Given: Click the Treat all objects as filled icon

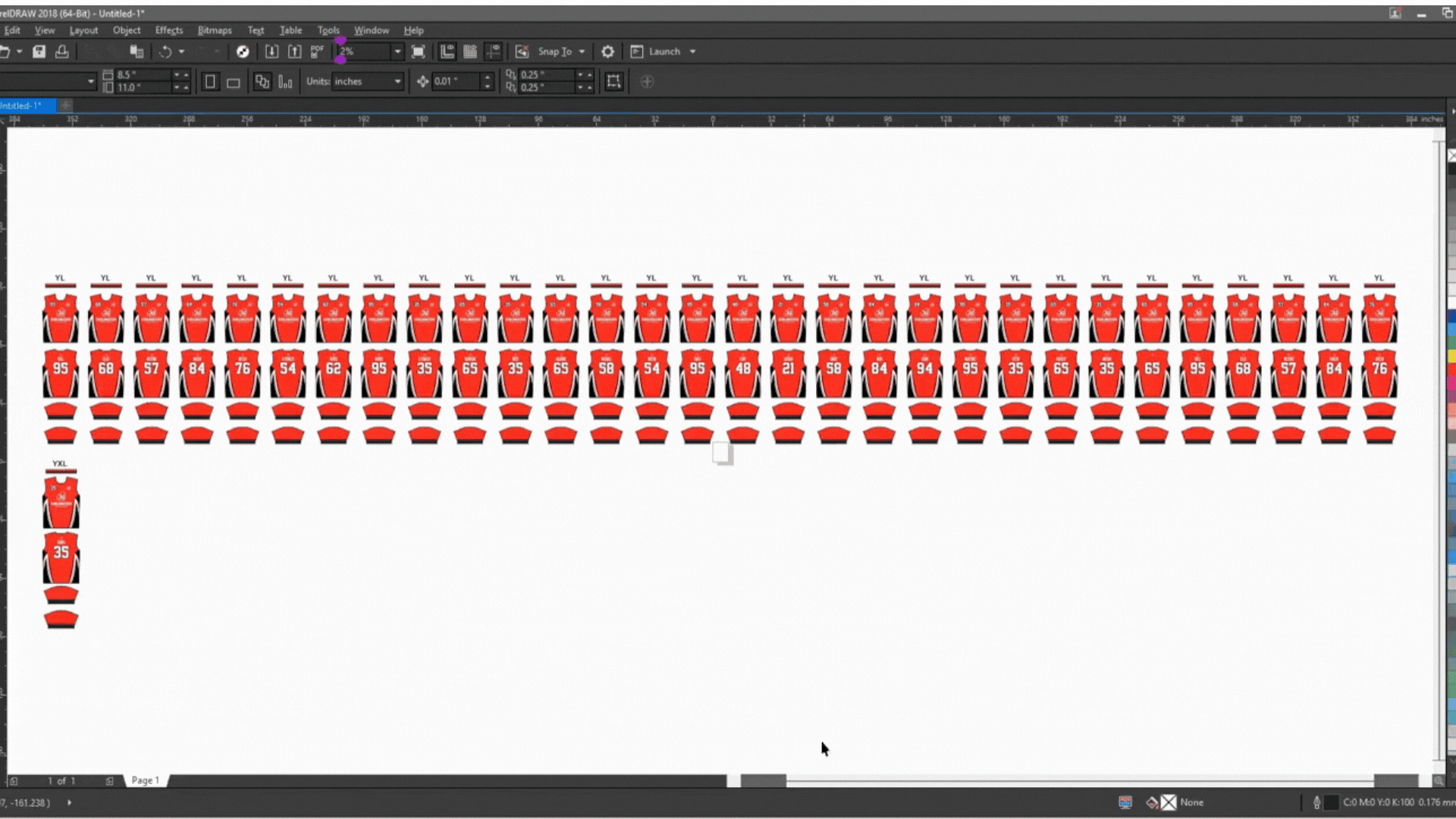Looking at the screenshot, I should tap(613, 82).
